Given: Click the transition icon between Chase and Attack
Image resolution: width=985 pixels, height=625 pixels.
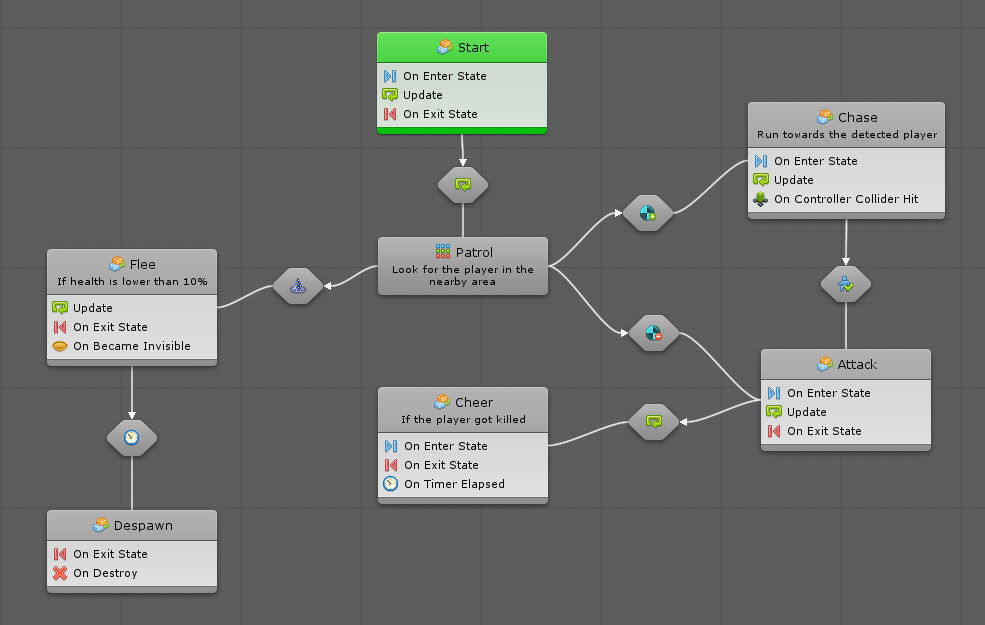Looking at the screenshot, I should point(846,285).
